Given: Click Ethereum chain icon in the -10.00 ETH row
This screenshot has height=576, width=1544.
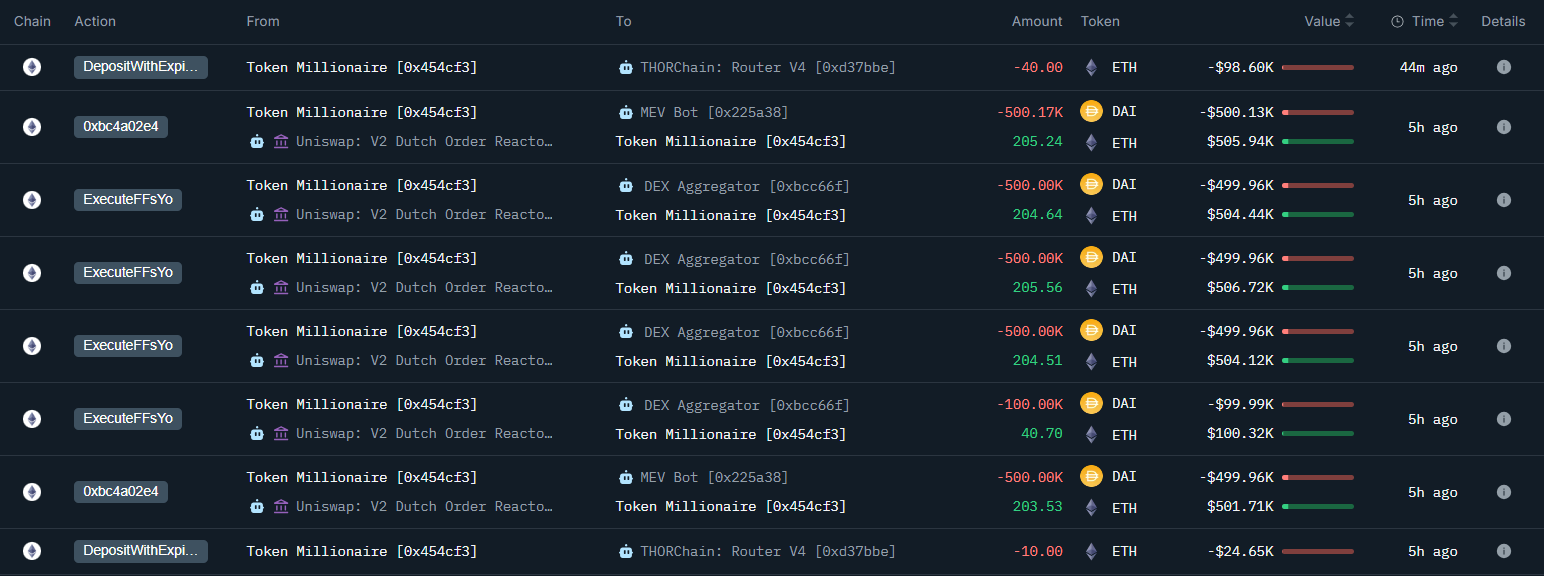Looking at the screenshot, I should [x=32, y=551].
